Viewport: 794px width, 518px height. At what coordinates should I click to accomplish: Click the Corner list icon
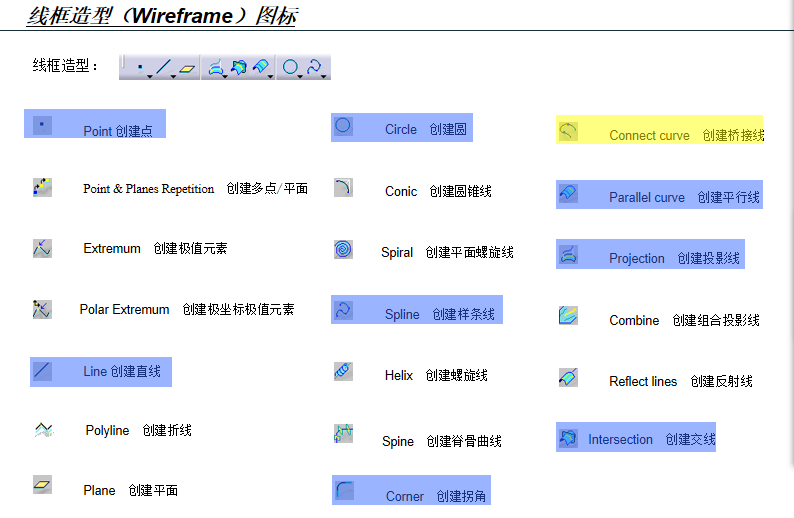tap(344, 490)
